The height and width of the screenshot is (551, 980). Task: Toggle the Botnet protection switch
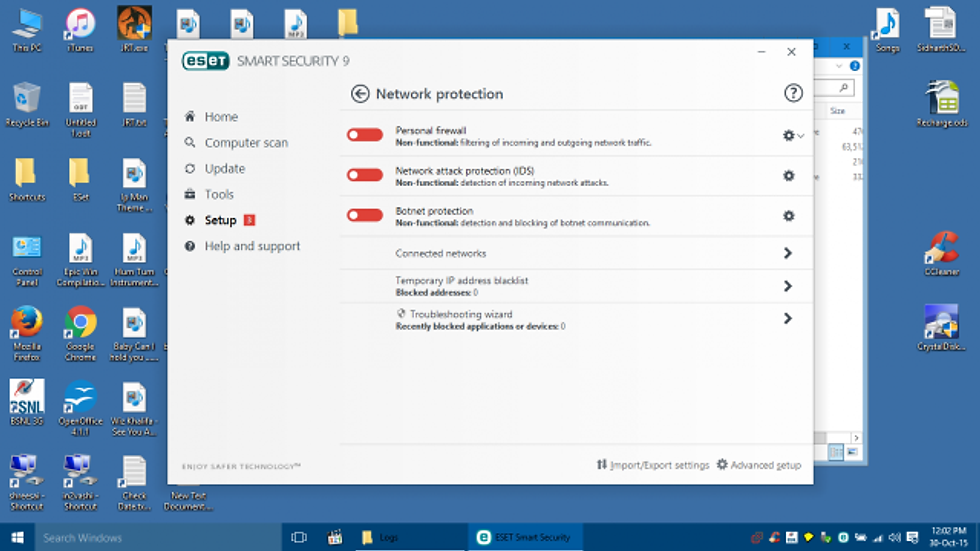point(365,215)
